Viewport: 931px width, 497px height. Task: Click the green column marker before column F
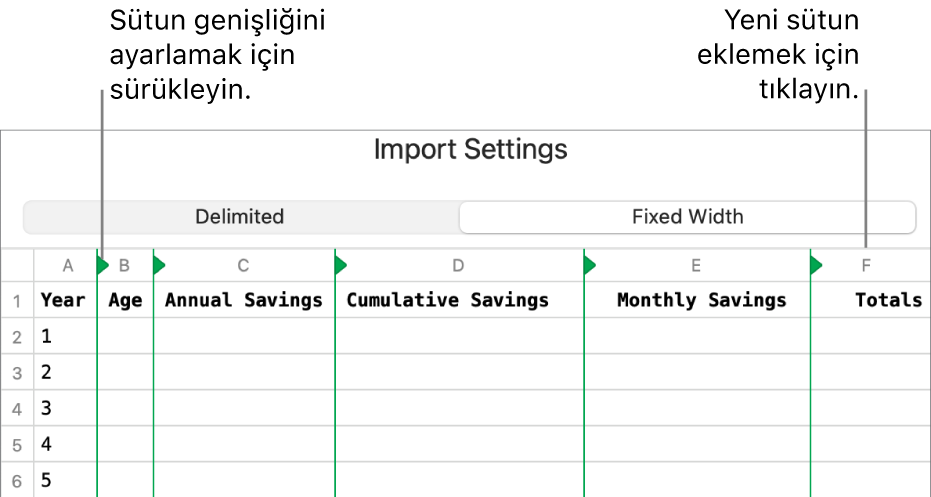[x=816, y=266]
